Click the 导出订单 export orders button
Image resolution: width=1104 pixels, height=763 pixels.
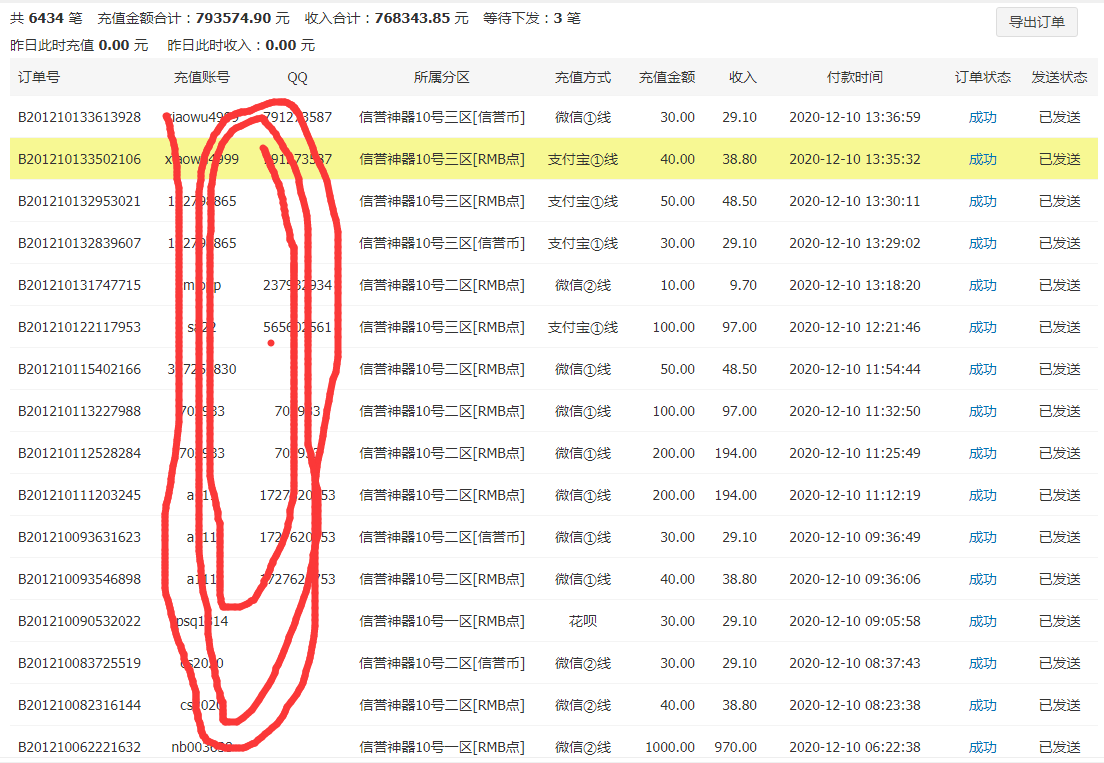pyautogui.click(x=1036, y=22)
